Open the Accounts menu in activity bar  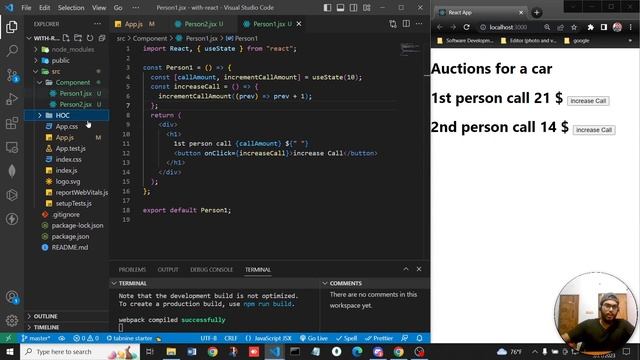pyautogui.click(x=12, y=297)
